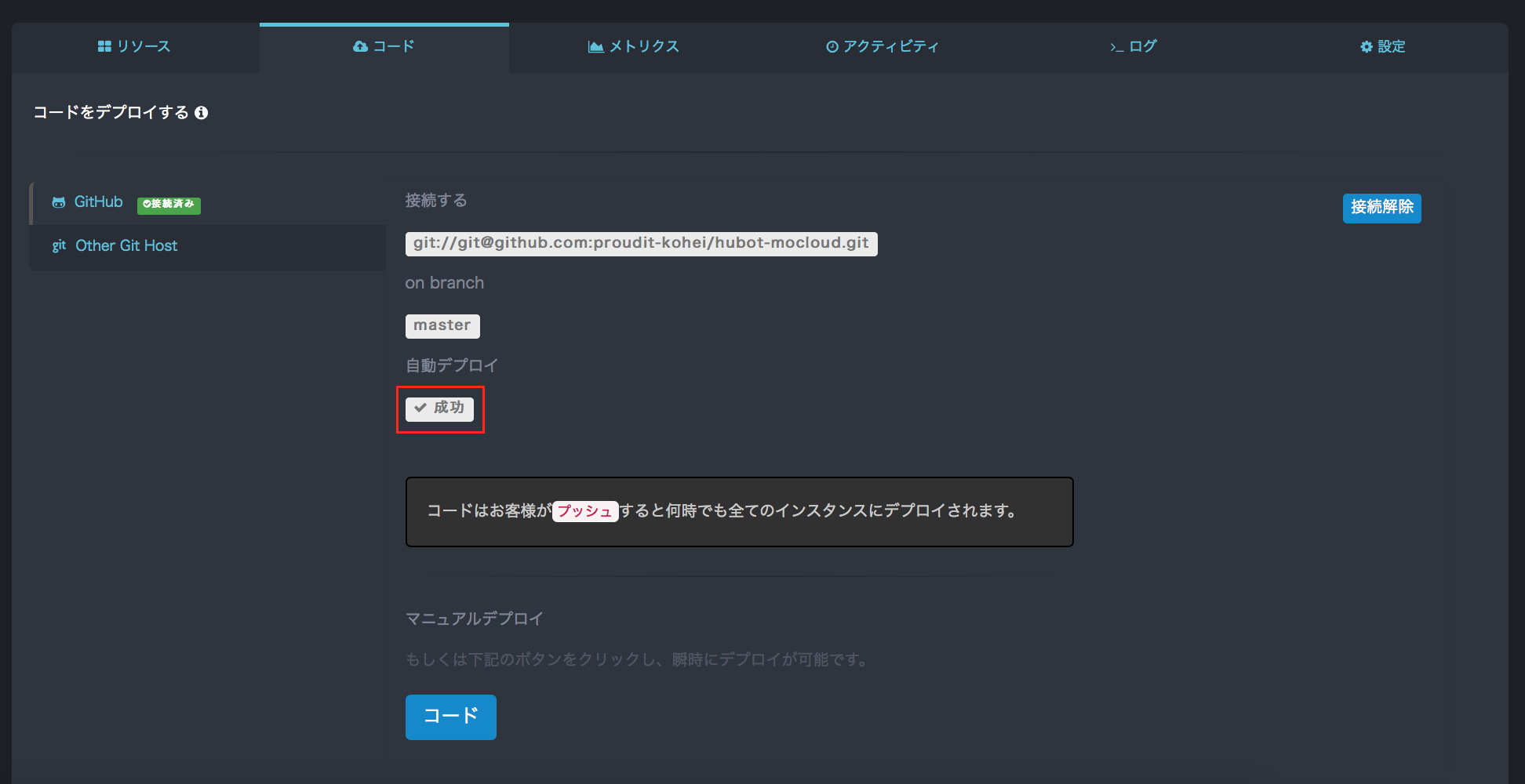Image resolution: width=1525 pixels, height=784 pixels.
Task: Select the repository URL hubot-mocloud.git field
Action: (641, 244)
